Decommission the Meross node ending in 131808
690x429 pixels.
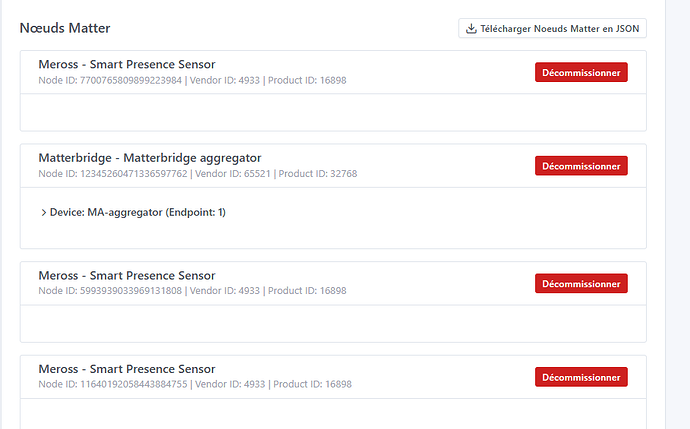pyautogui.click(x=581, y=283)
